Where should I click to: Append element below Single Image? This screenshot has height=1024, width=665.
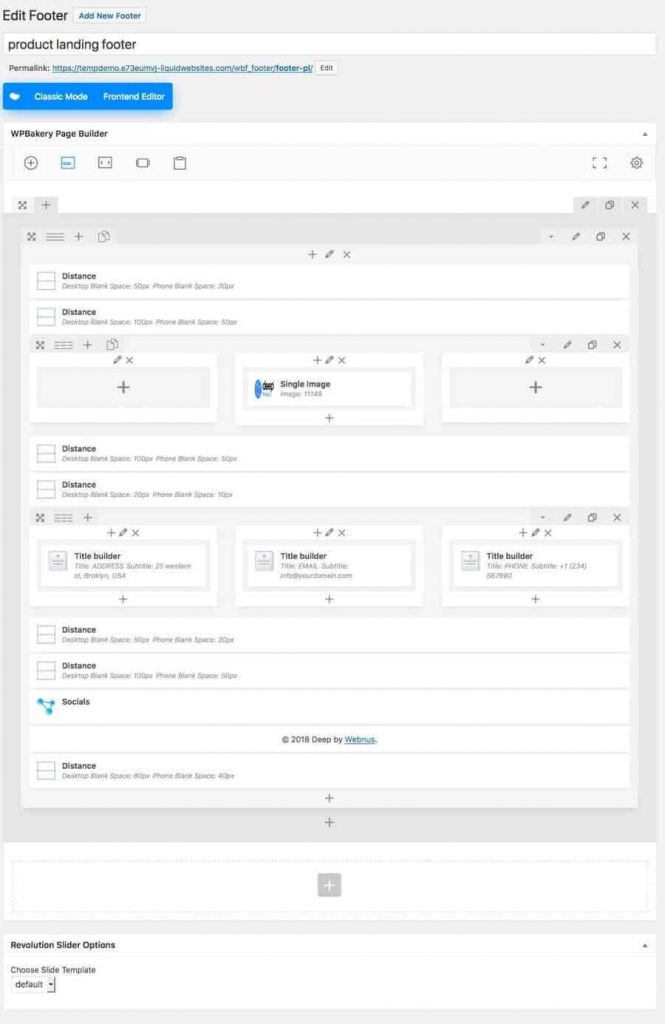pyautogui.click(x=329, y=419)
